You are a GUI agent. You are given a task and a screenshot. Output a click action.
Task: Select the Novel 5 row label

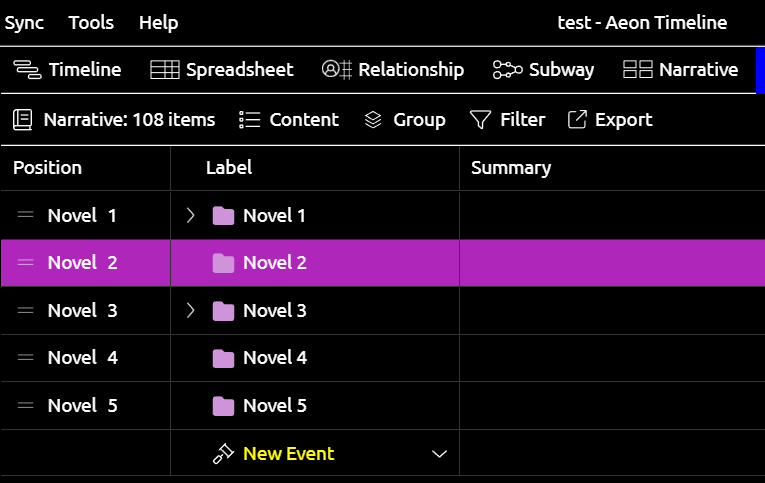pyautogui.click(x=275, y=406)
